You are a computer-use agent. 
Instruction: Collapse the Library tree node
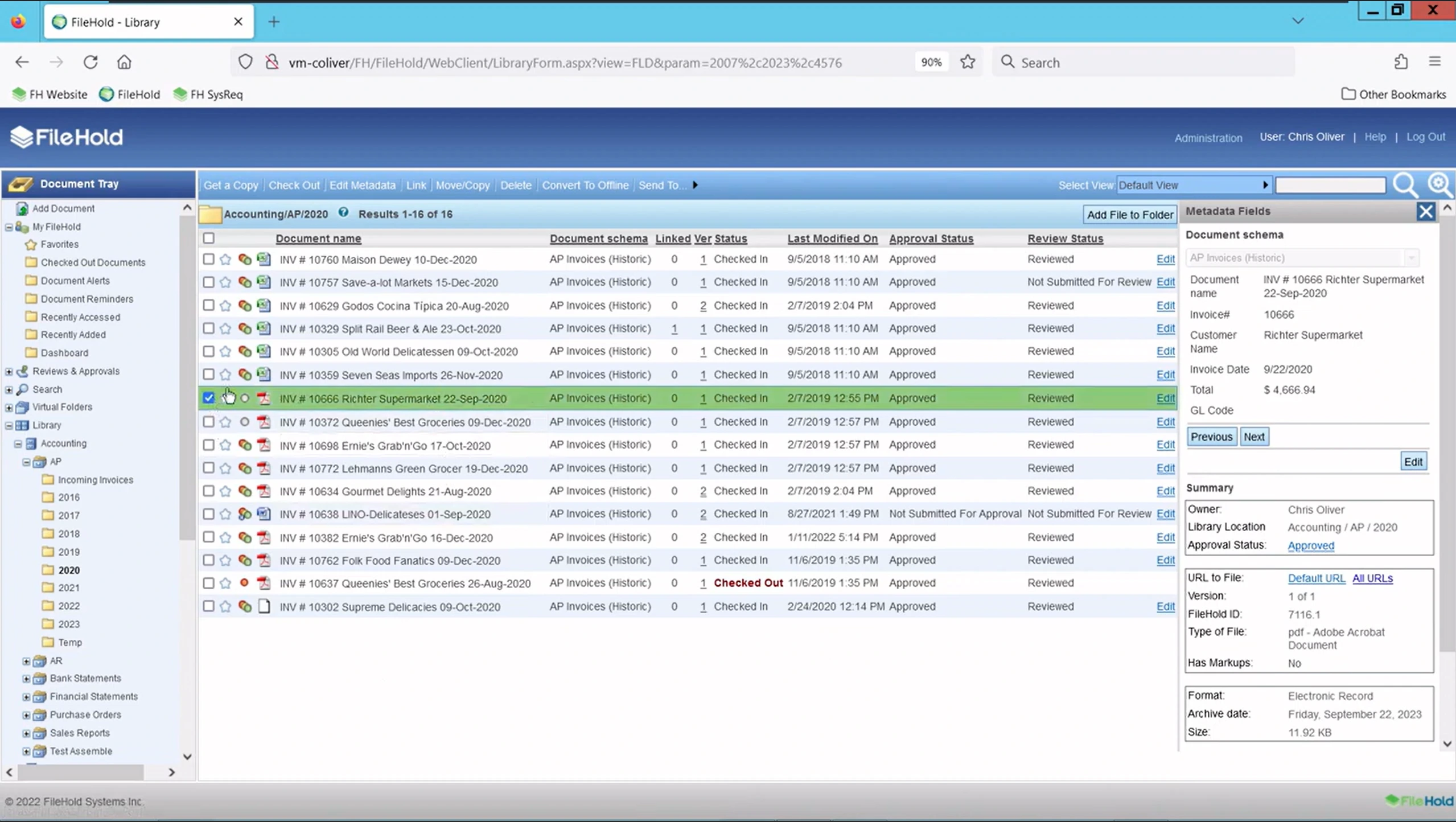[x=9, y=426]
